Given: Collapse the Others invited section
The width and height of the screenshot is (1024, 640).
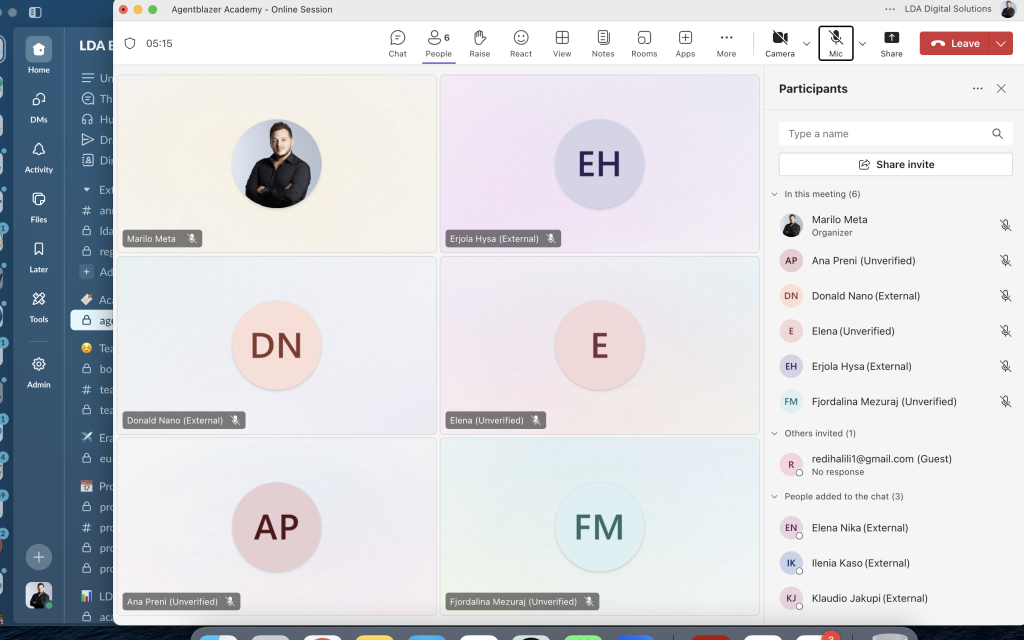Looking at the screenshot, I should click(x=774, y=434).
